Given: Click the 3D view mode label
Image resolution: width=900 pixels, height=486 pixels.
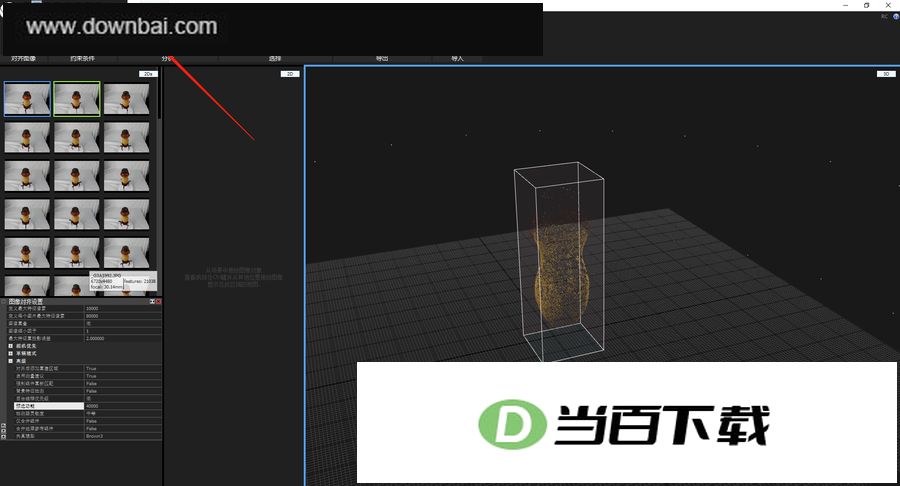Looking at the screenshot, I should pos(886,74).
